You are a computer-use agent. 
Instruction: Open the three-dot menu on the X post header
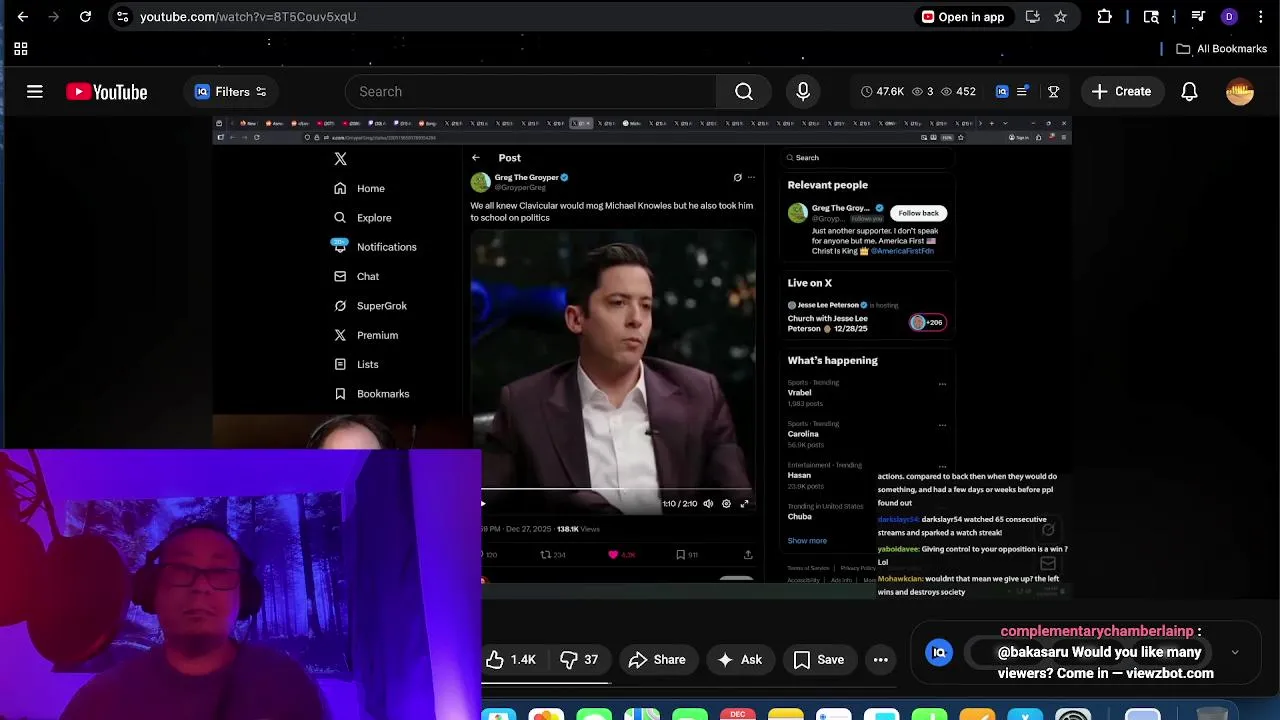(x=751, y=178)
